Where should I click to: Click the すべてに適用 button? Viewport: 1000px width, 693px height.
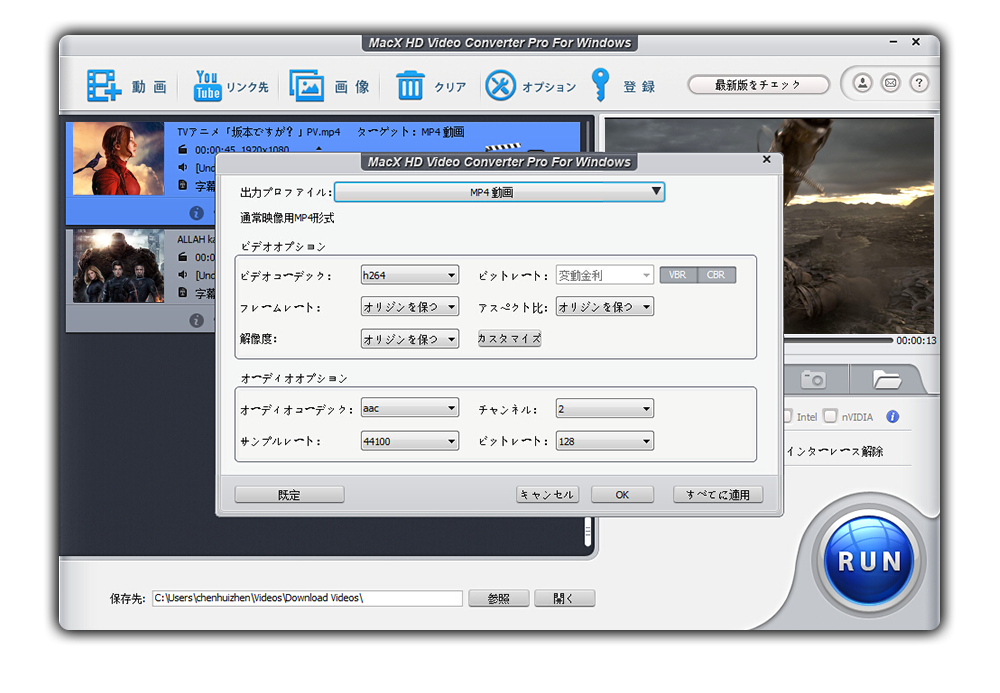coord(718,495)
